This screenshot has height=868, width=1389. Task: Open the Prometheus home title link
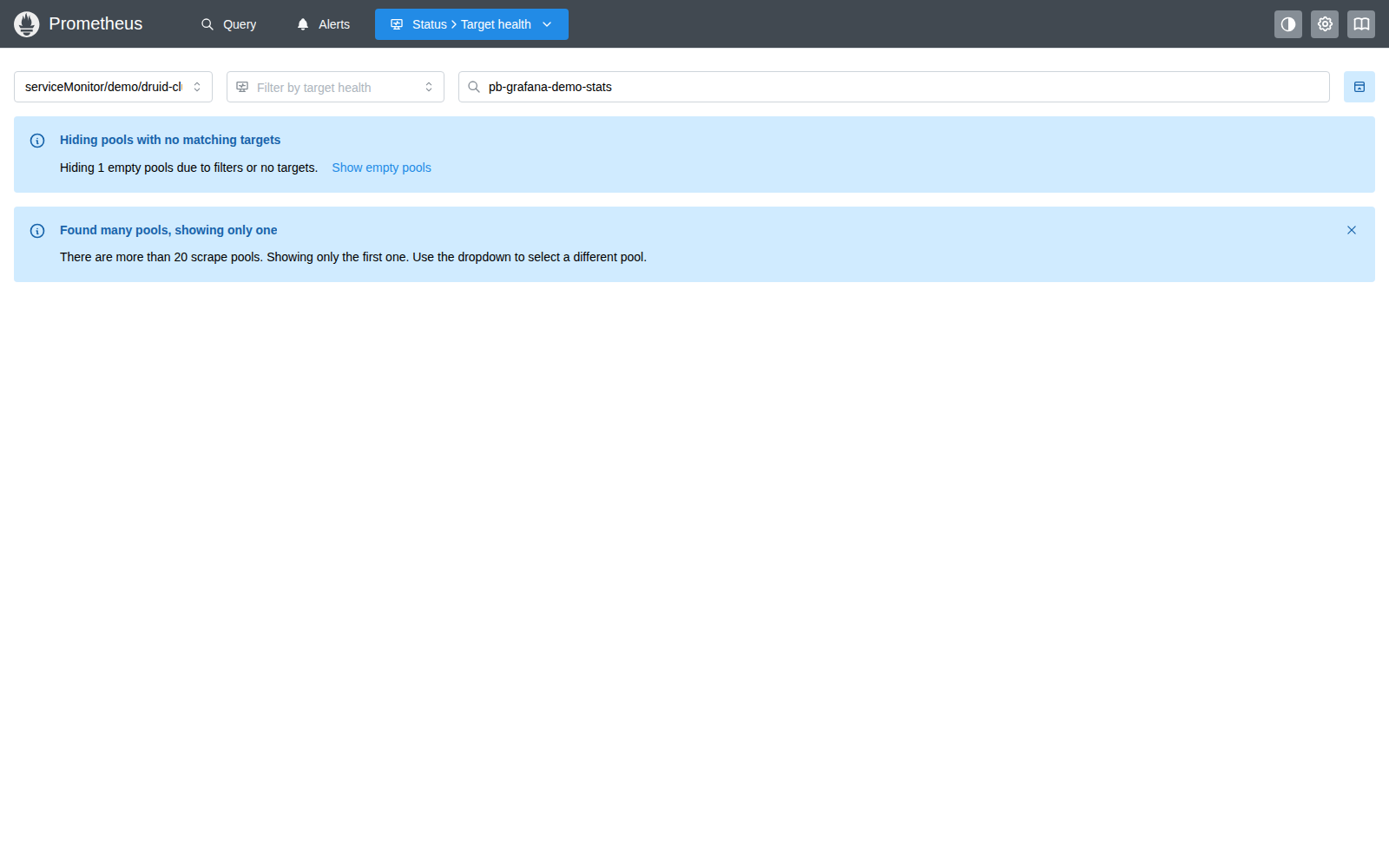click(x=95, y=24)
